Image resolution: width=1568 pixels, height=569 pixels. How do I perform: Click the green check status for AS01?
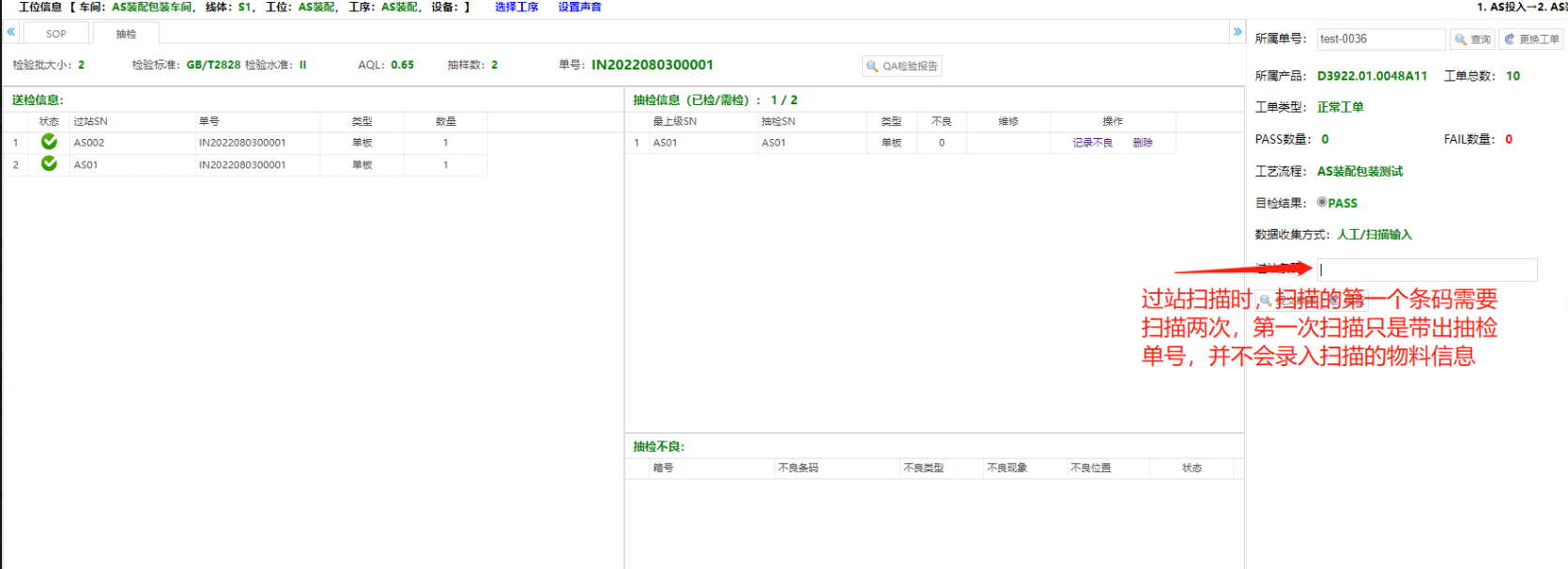click(x=49, y=164)
